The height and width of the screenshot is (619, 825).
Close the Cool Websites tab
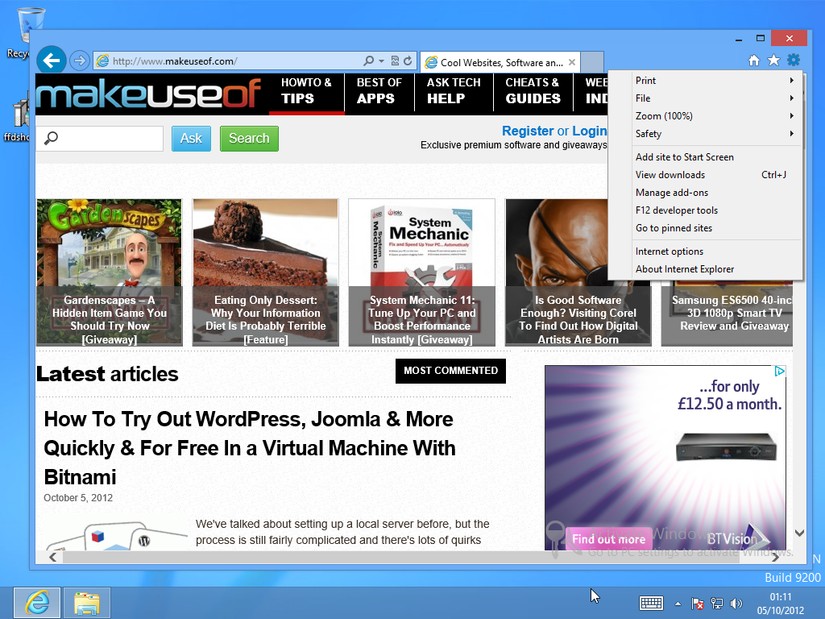click(572, 62)
